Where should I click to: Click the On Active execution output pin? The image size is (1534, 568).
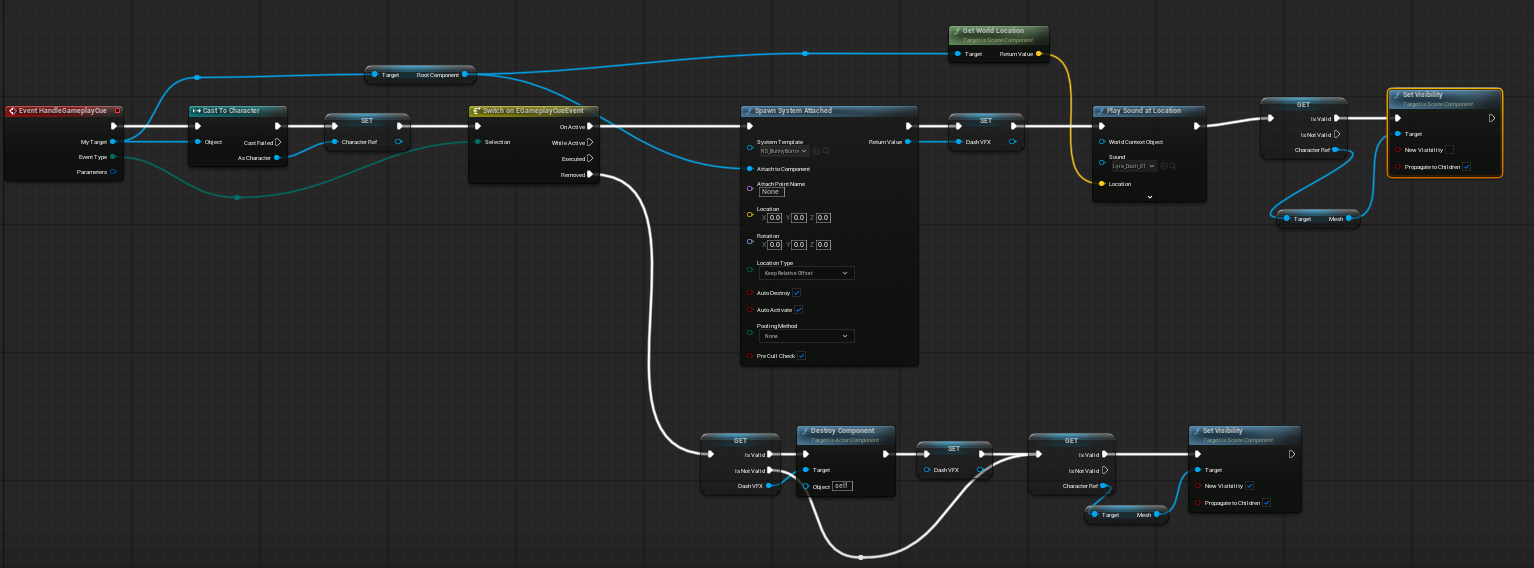591,126
